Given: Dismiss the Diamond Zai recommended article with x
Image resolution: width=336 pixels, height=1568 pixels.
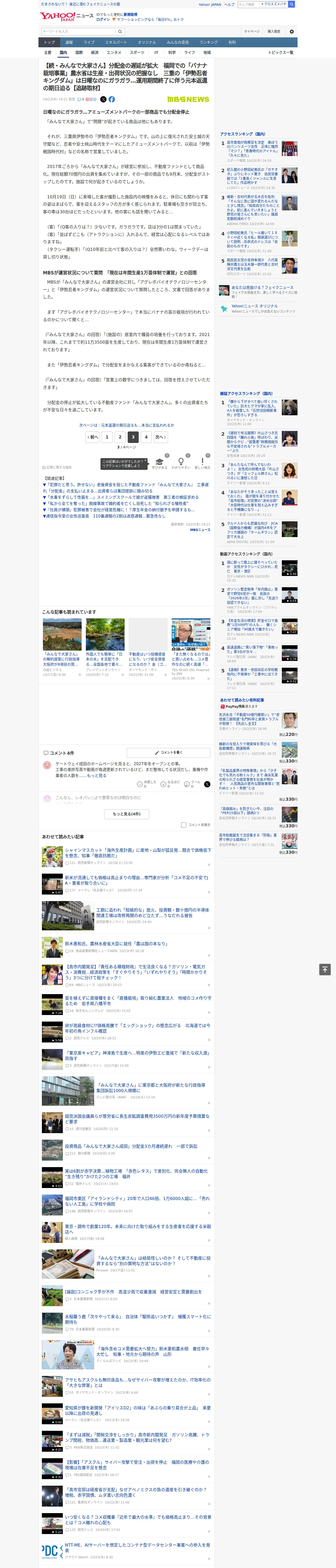Looking at the screenshot, I should 165,675.
